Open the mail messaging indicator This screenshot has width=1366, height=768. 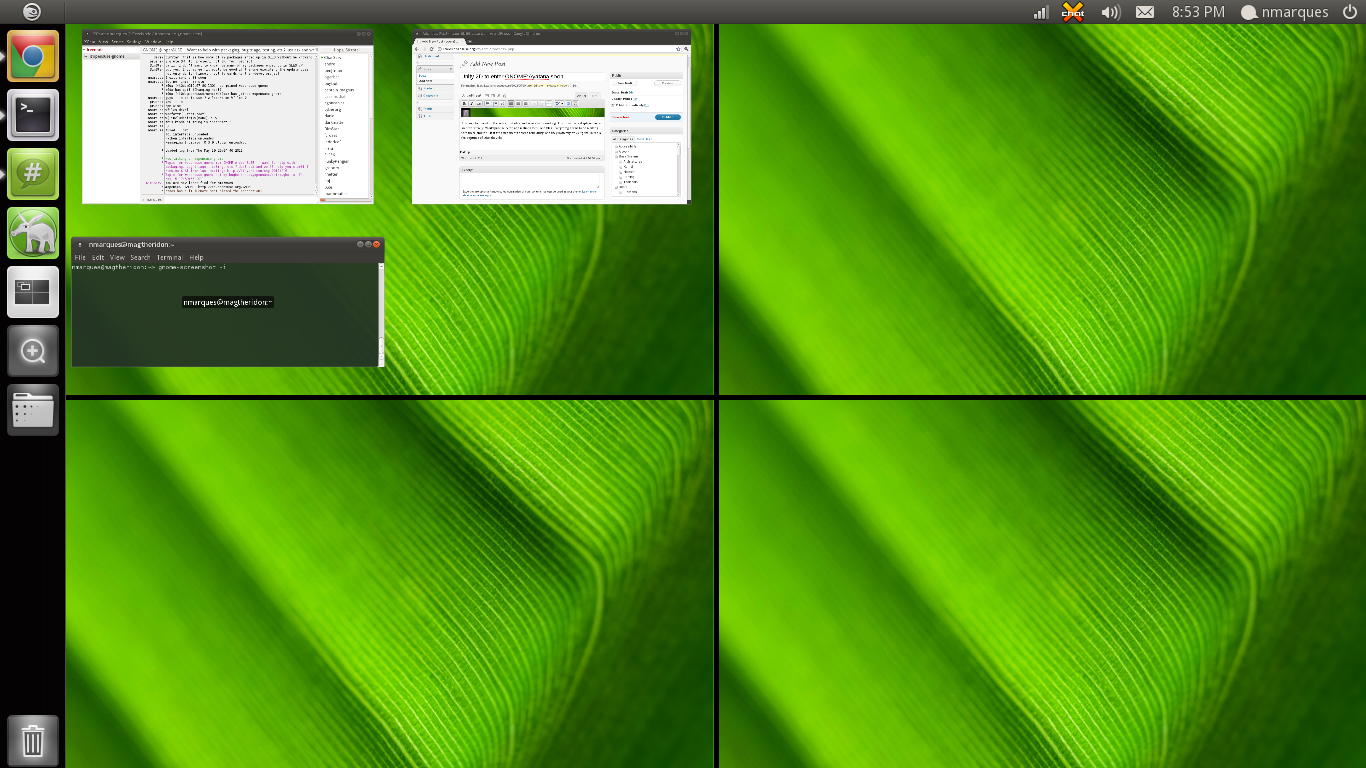[x=1145, y=12]
